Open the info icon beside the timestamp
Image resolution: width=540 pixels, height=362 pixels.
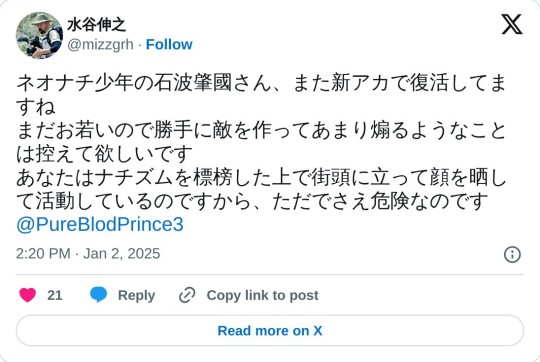click(512, 255)
